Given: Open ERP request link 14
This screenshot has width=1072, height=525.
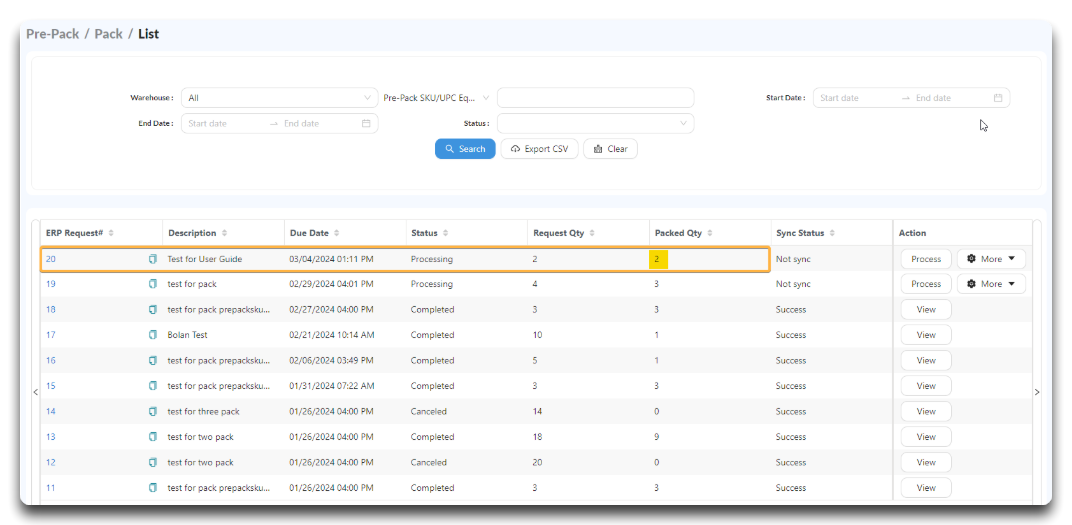Looking at the screenshot, I should click(51, 412).
